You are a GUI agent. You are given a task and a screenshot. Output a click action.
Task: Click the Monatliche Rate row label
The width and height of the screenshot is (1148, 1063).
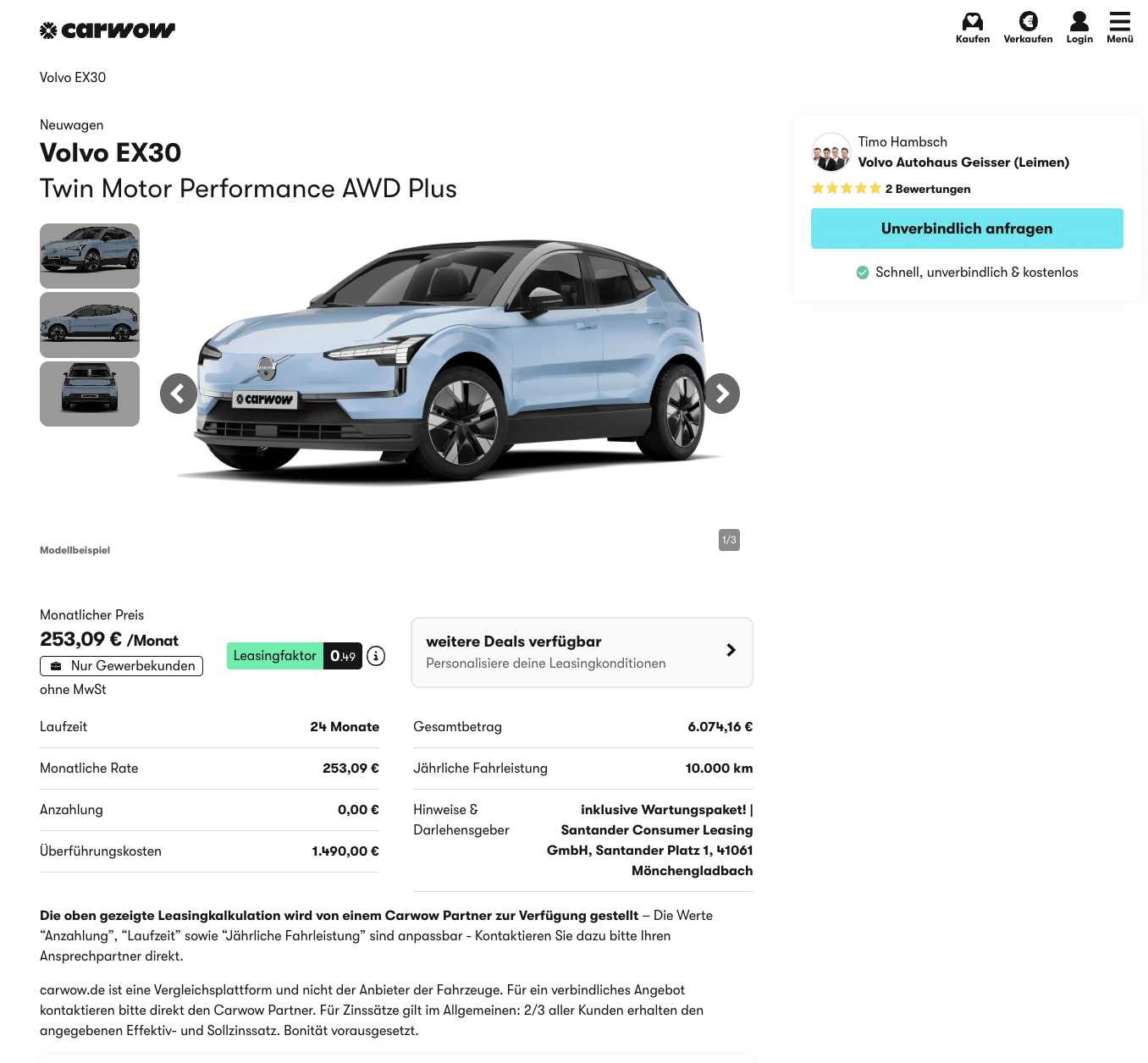pos(89,768)
